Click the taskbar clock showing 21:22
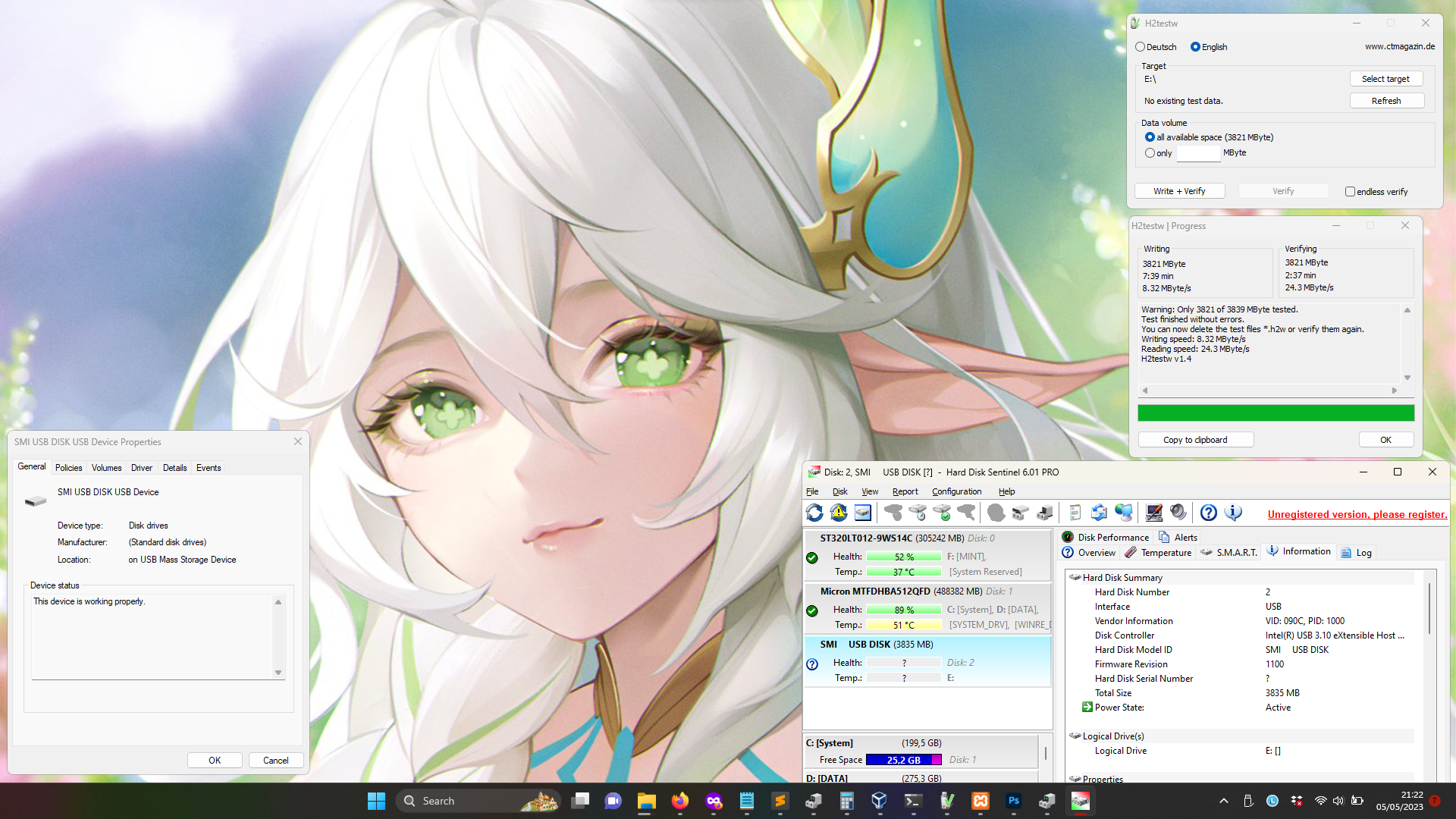Image resolution: width=1456 pixels, height=819 pixels. click(x=1400, y=801)
